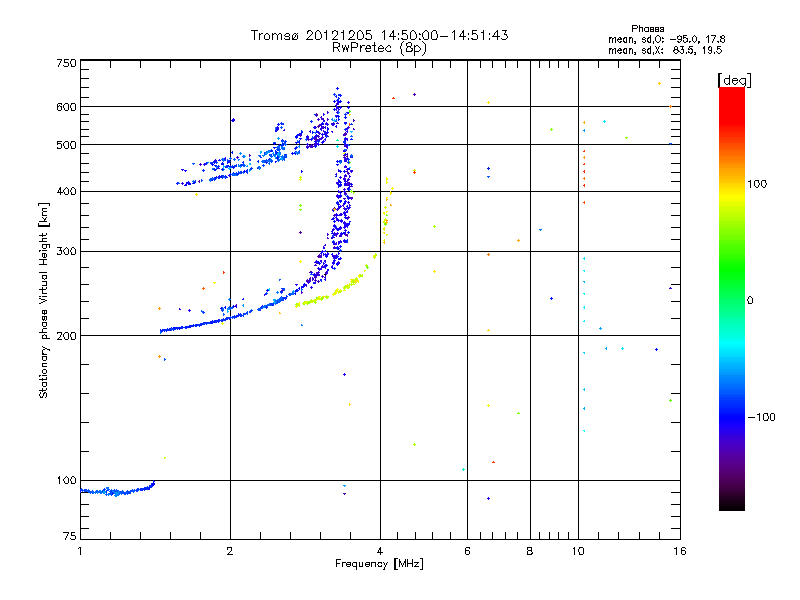800x600 pixels.
Task: Click the 'mean, sd,X: 83.5, 19.5' line
Action: [665, 50]
